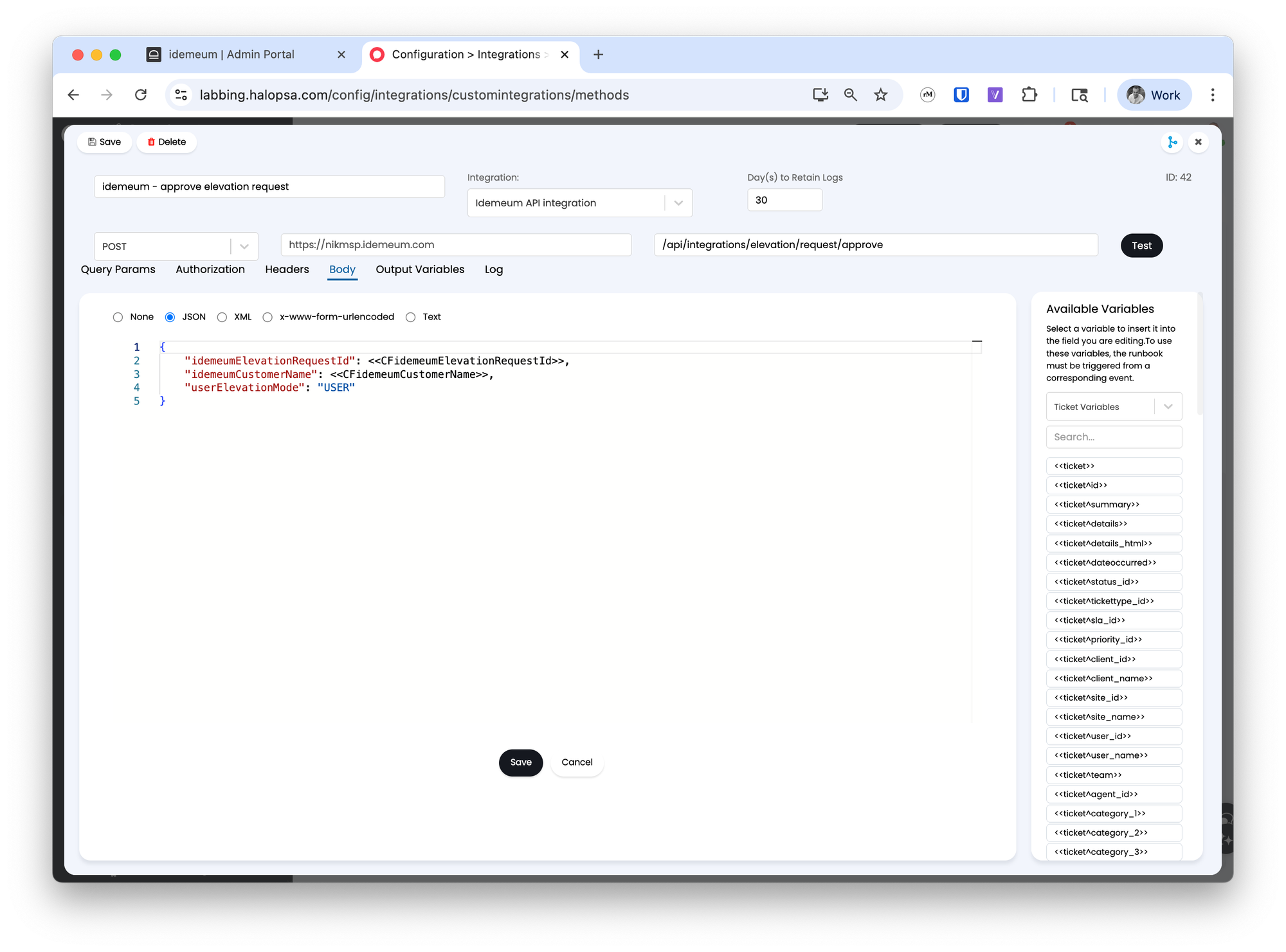Close the idemeum Admin Portal tab
The height and width of the screenshot is (952, 1286).
coord(341,55)
